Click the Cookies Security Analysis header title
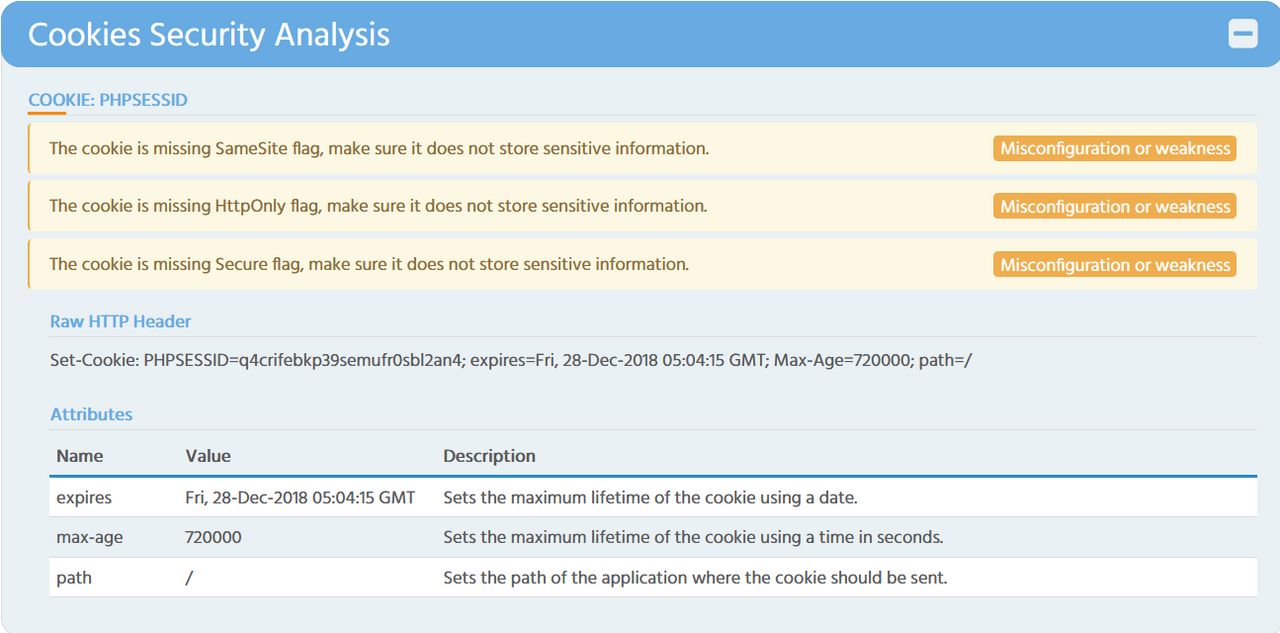This screenshot has height=633, width=1280. [x=209, y=35]
